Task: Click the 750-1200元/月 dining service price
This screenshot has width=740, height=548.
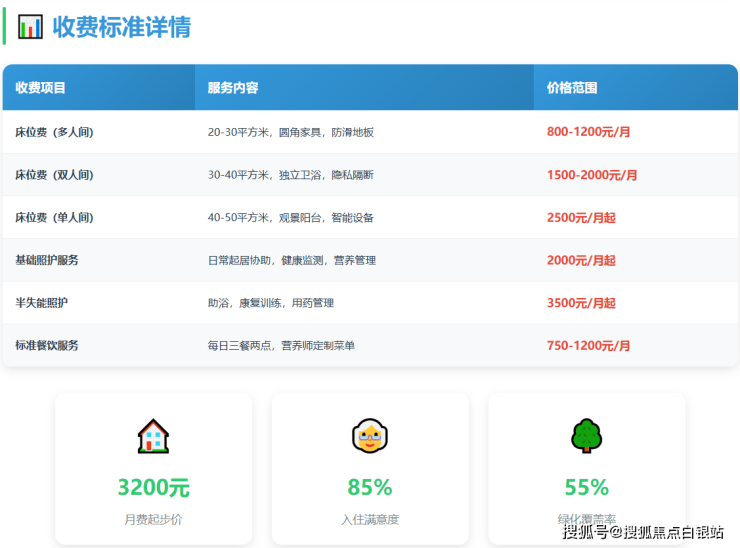Action: [x=589, y=346]
